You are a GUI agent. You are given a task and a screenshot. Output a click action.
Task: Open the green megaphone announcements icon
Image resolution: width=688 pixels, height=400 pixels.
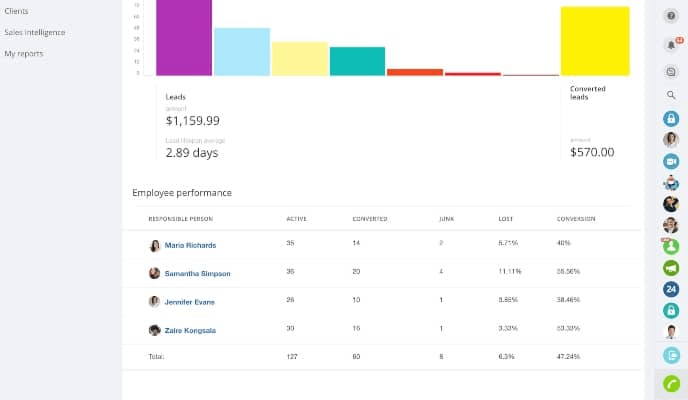coord(671,268)
